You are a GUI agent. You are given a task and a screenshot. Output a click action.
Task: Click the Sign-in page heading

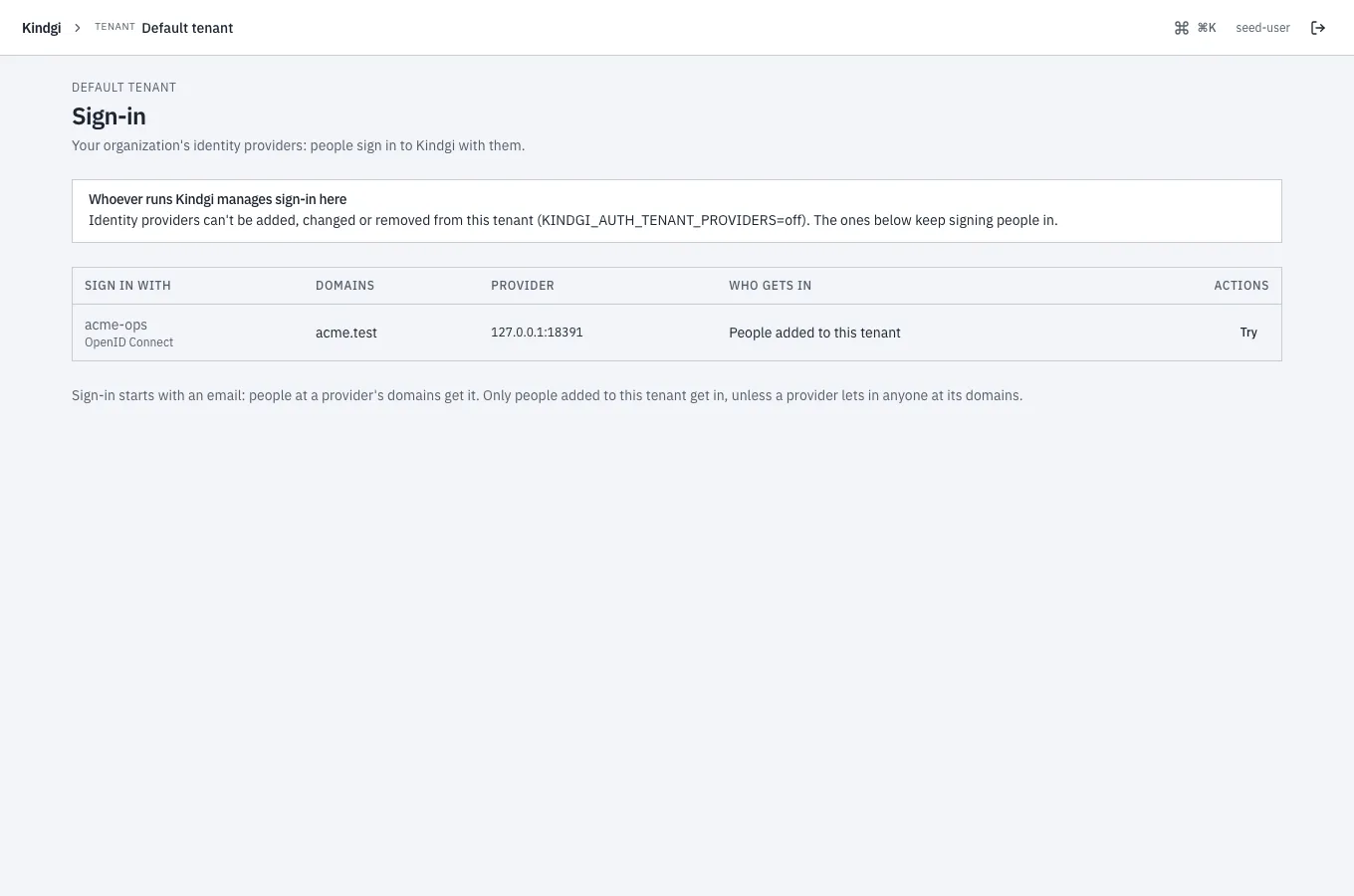(109, 116)
